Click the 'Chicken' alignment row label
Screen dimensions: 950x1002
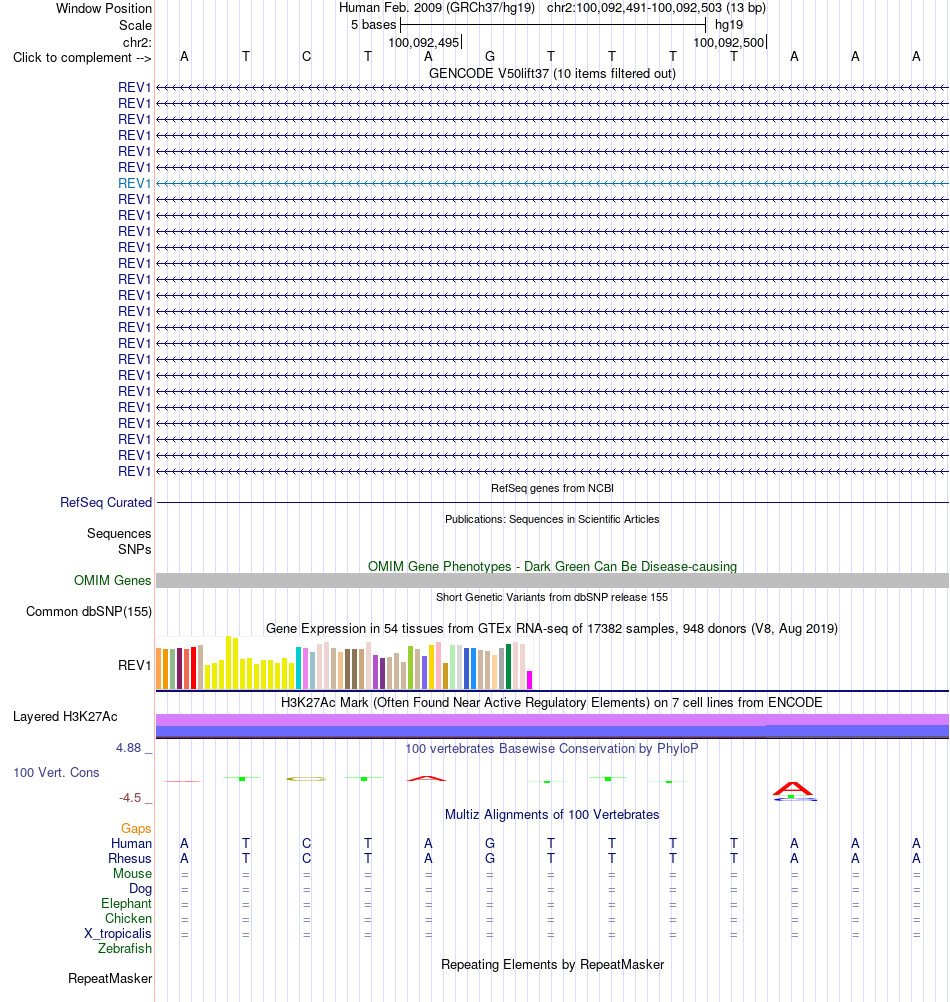(x=128, y=918)
